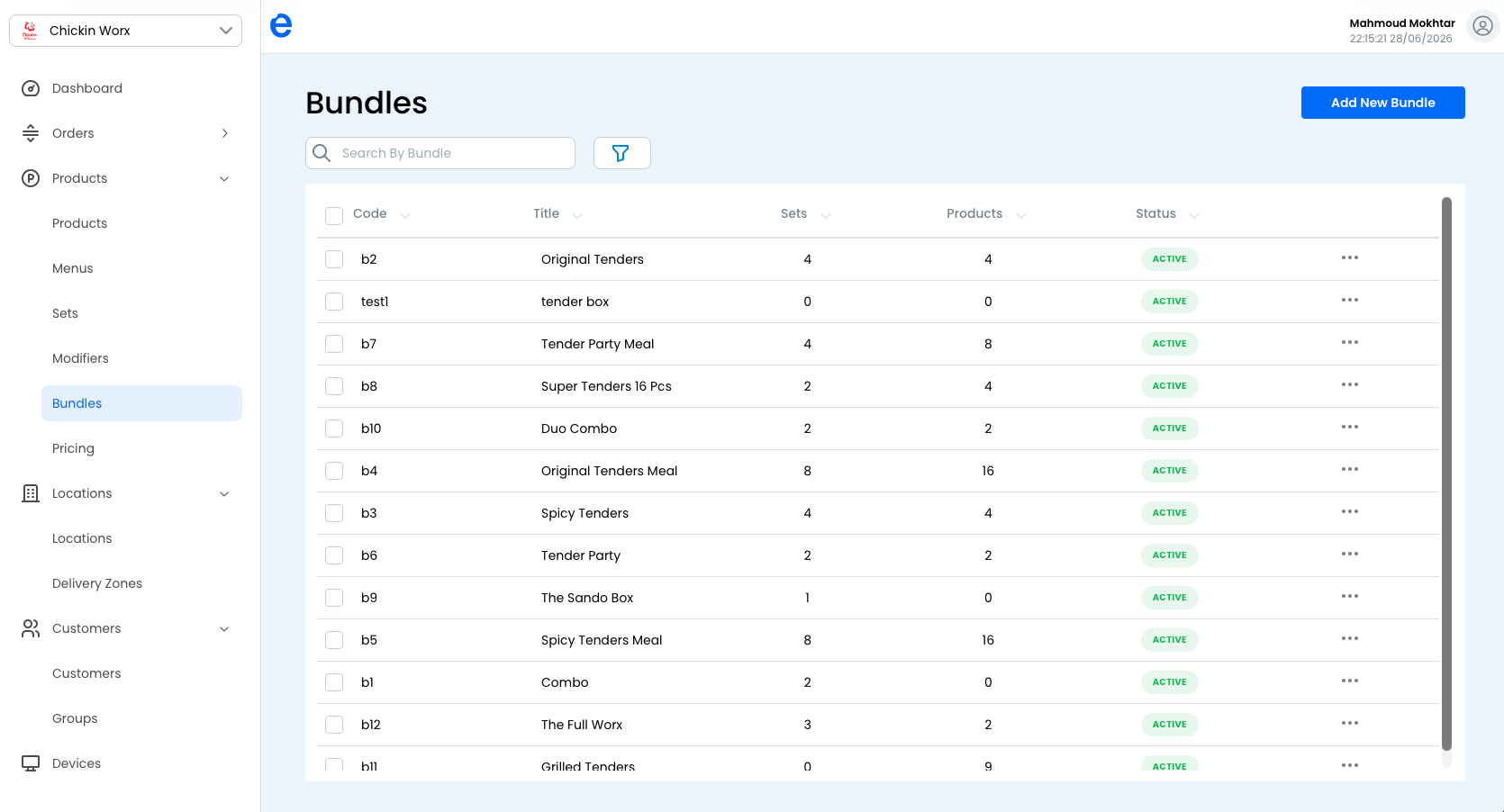Open three-dot menu for Duo Combo row
Screen dimensions: 1504x812
pos(1349,428)
